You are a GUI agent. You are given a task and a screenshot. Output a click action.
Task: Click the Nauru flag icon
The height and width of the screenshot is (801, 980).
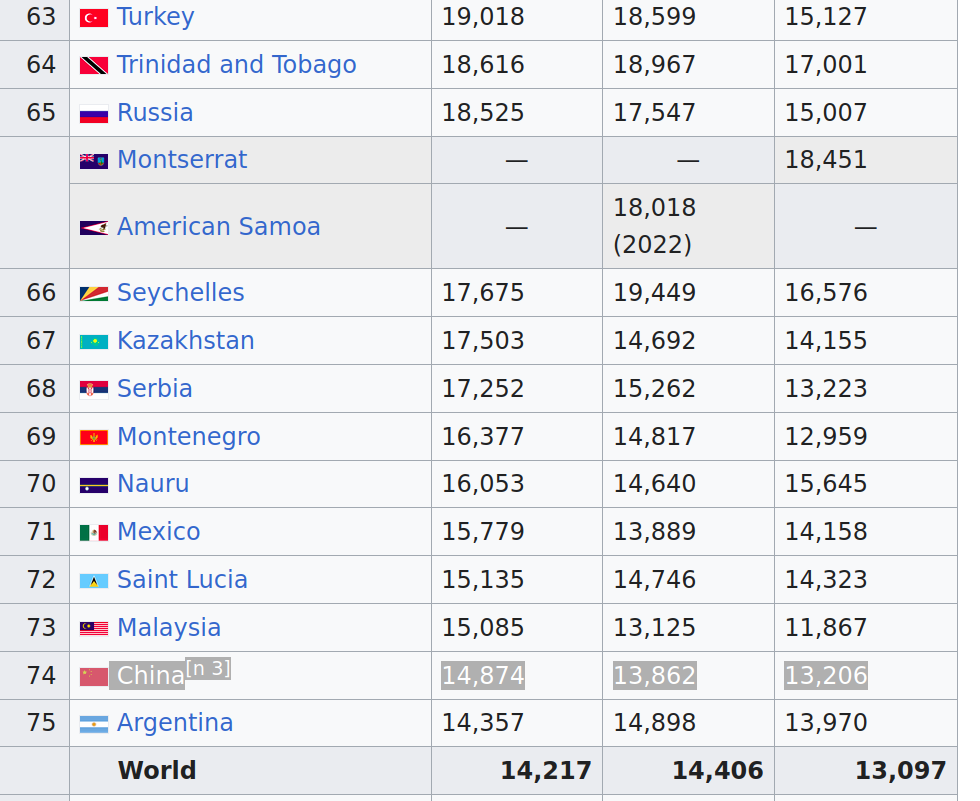coord(94,485)
